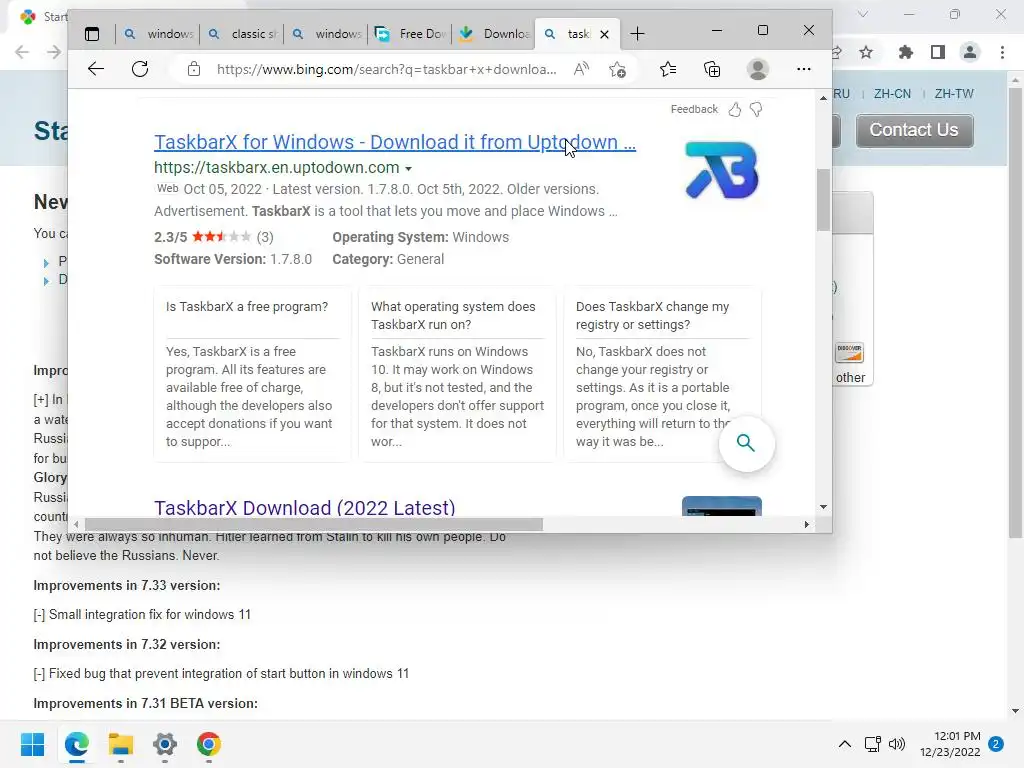1024x768 pixels.
Task: Click uptodown green URL text
Action: (x=276, y=168)
